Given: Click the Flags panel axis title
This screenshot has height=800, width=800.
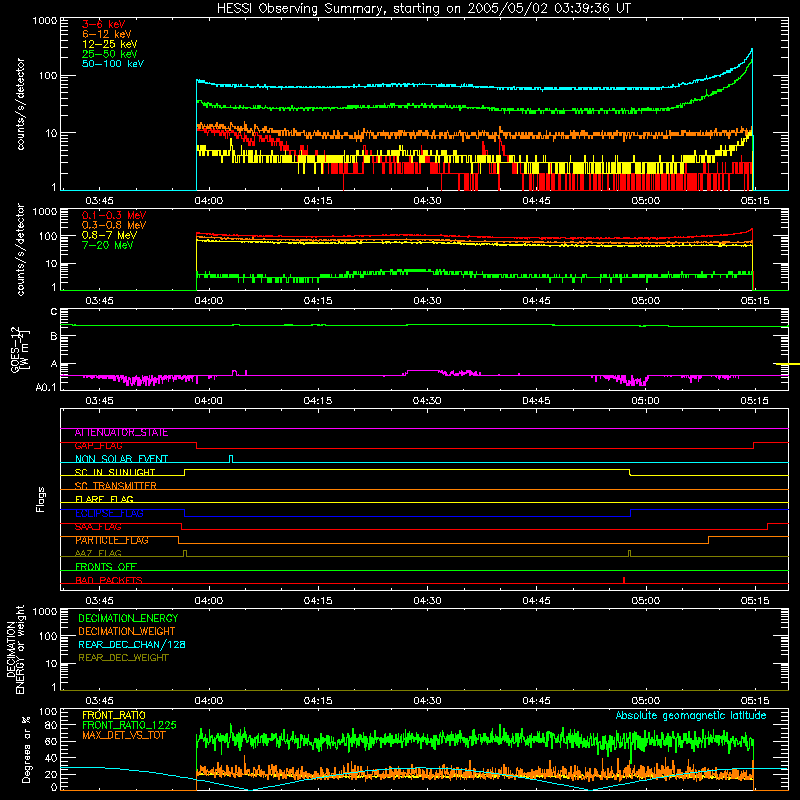Looking at the screenshot, I should 41,499.
